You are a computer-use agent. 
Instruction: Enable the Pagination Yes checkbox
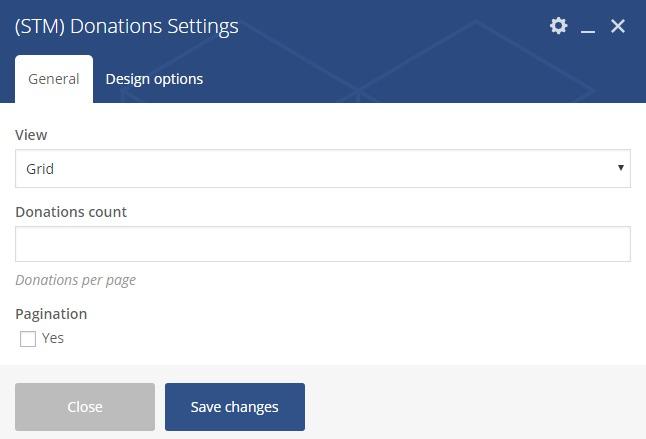point(28,339)
